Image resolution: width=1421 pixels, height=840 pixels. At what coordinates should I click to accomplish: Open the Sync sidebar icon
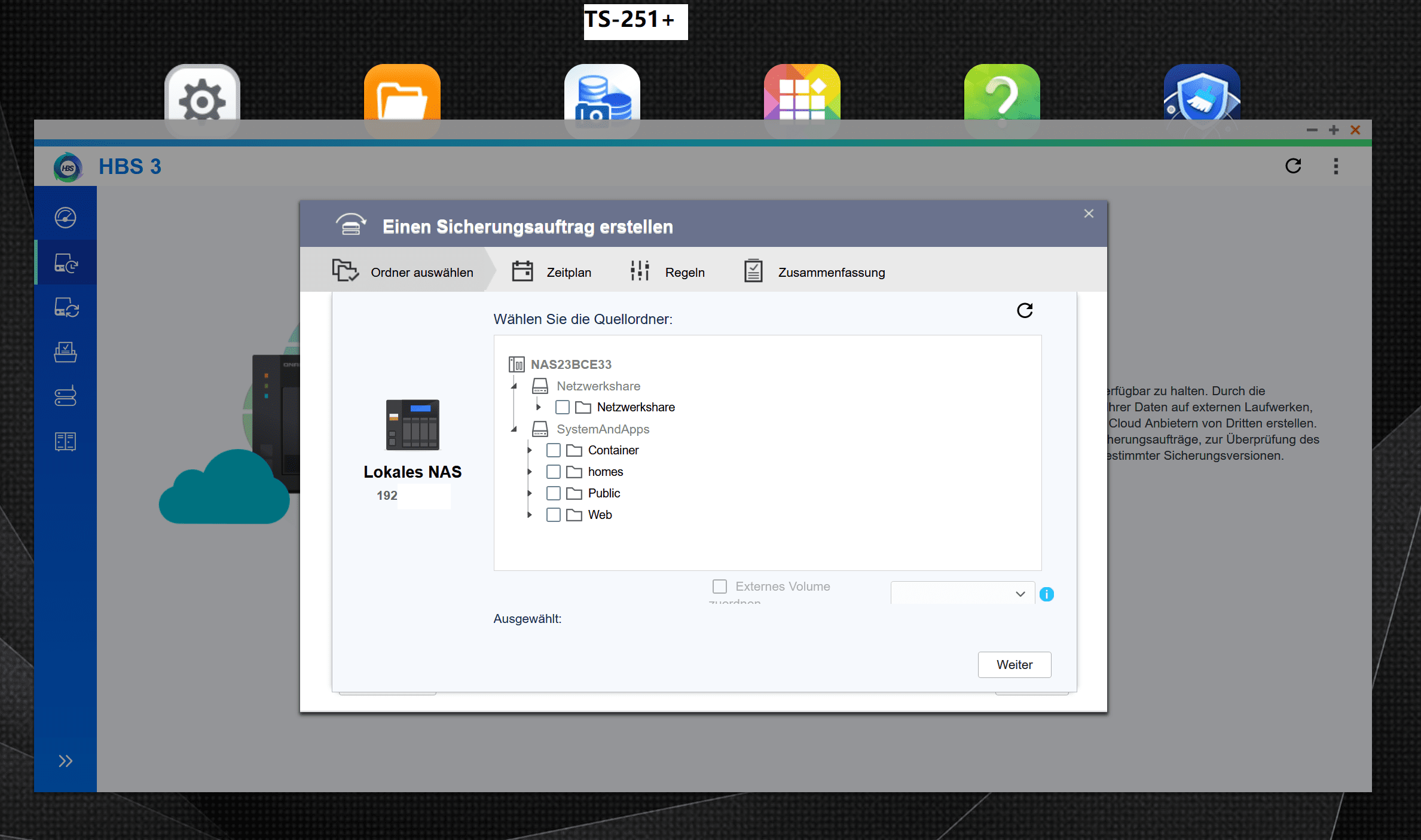[x=66, y=307]
